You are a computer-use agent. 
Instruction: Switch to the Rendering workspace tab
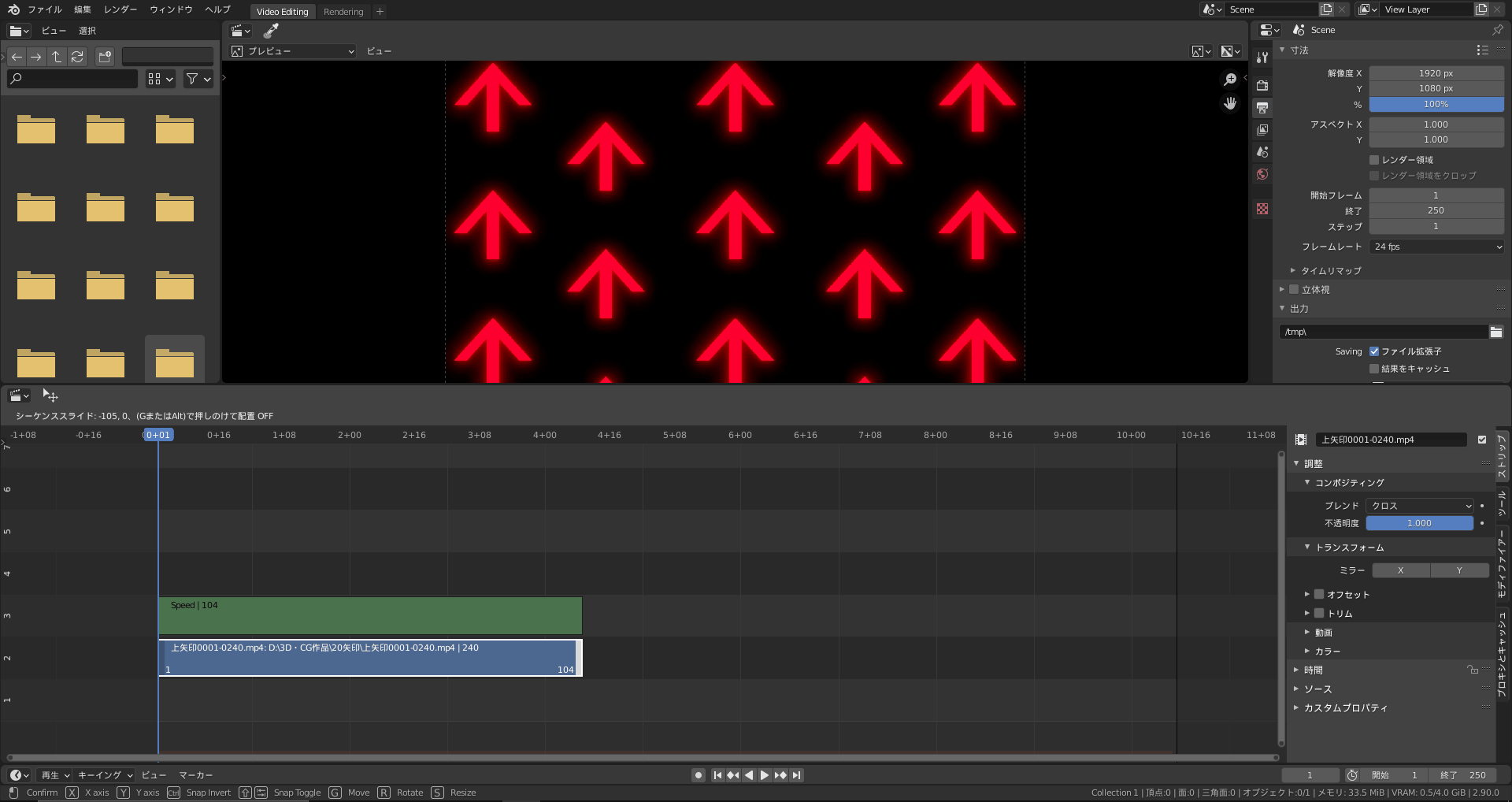pos(343,12)
